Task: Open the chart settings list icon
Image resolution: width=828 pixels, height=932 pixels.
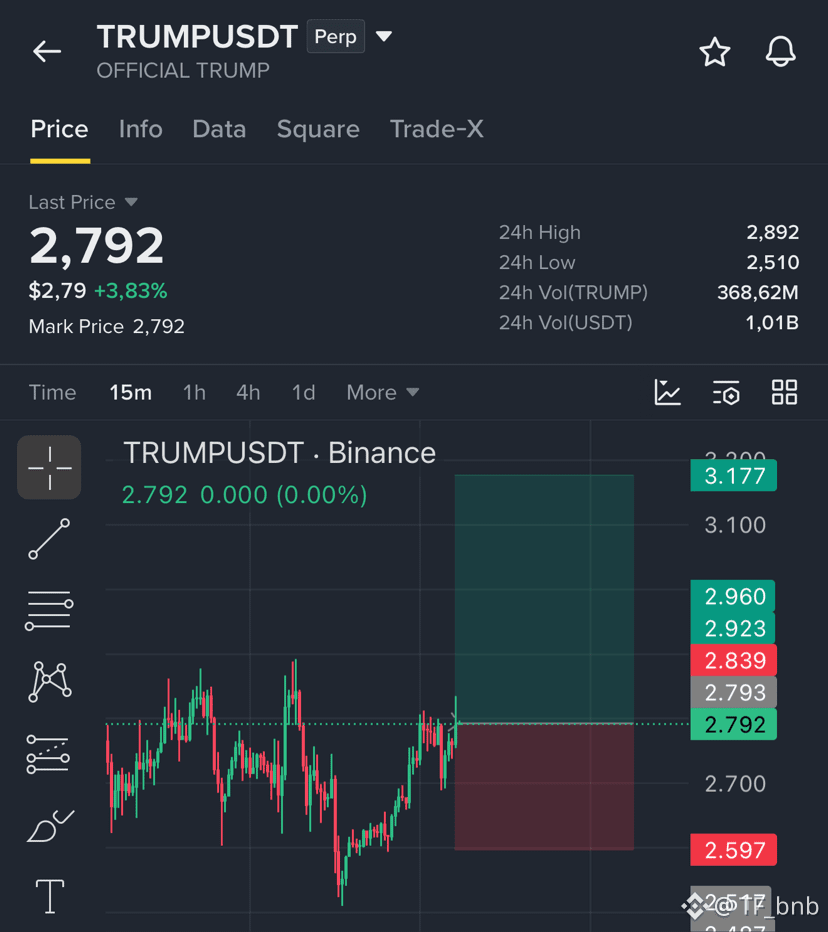Action: coord(726,392)
